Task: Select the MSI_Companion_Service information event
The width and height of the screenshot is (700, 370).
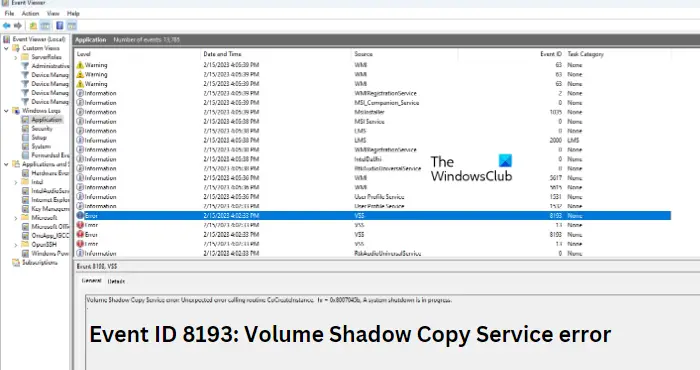Action: click(x=373, y=103)
